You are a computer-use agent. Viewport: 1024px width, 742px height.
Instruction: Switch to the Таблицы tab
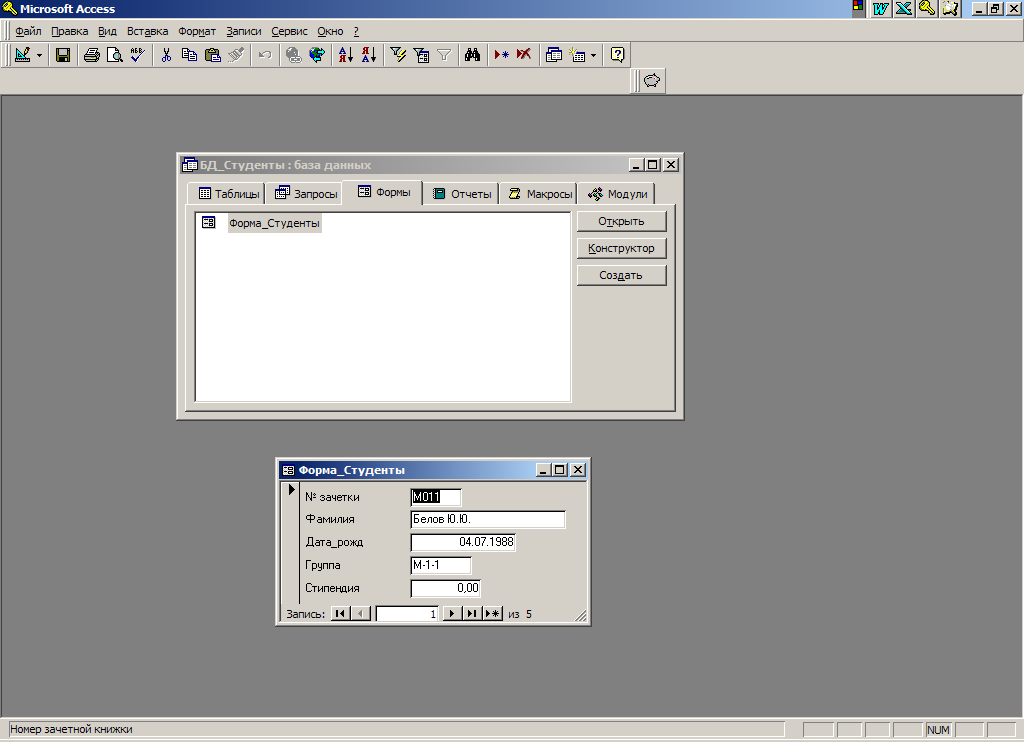pos(227,194)
